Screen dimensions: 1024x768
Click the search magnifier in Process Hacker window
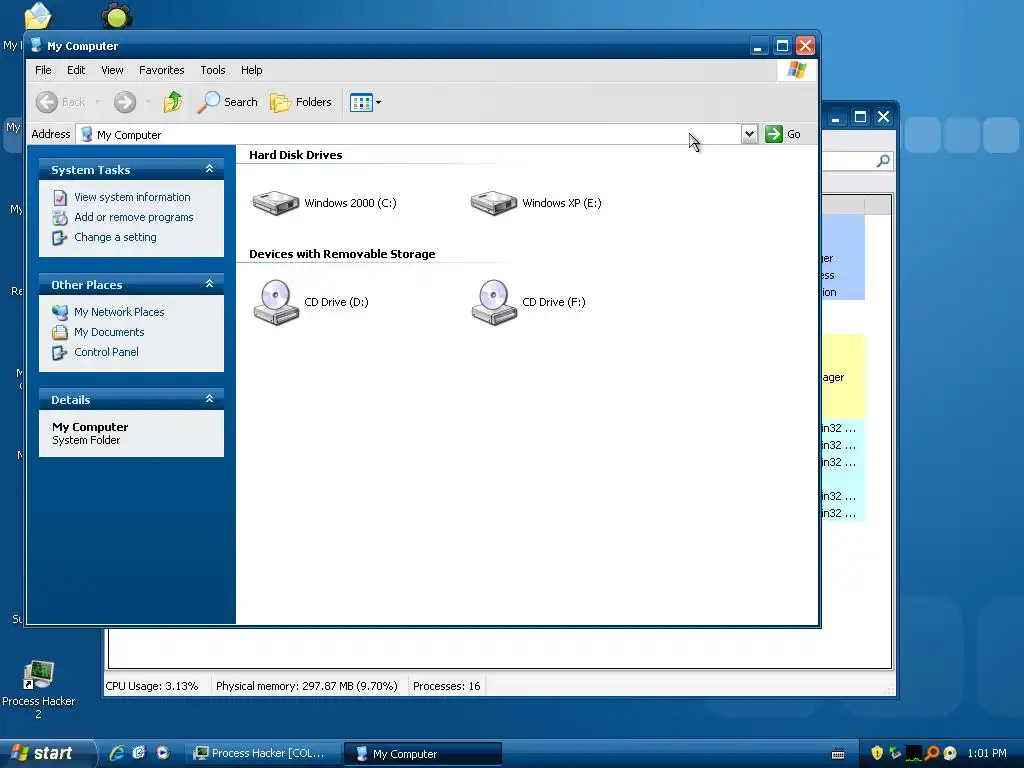tap(882, 161)
